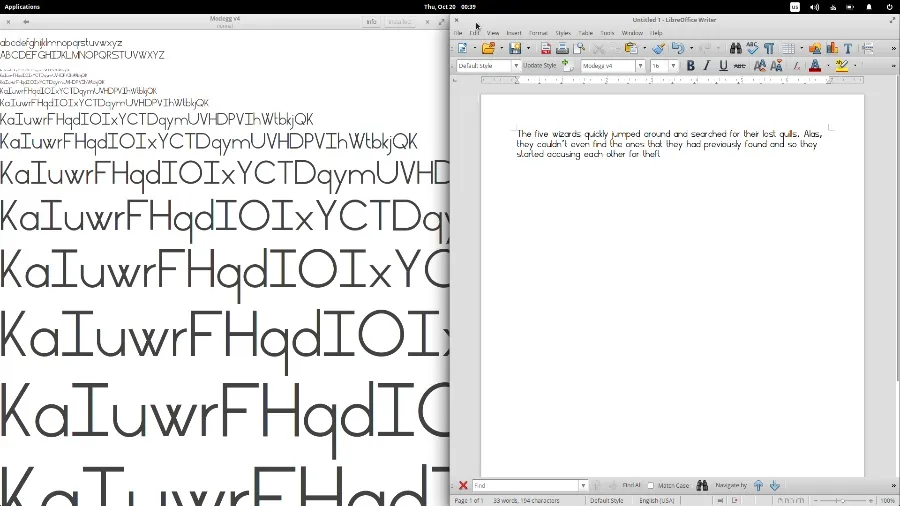Toggle Italic formatting
Image resolution: width=900 pixels, height=506 pixels.
point(706,66)
